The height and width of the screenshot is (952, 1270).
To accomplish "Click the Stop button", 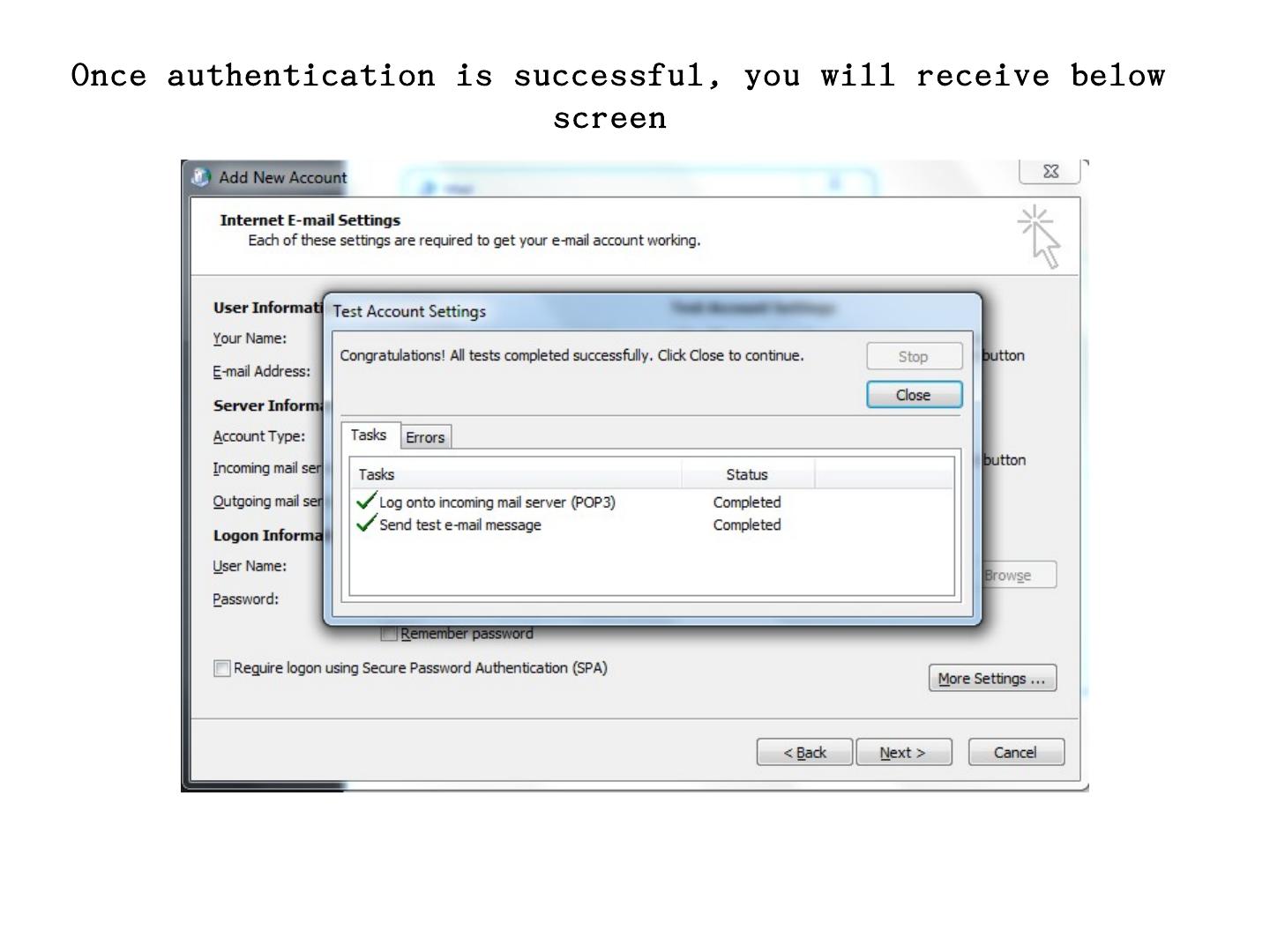I will coord(914,356).
